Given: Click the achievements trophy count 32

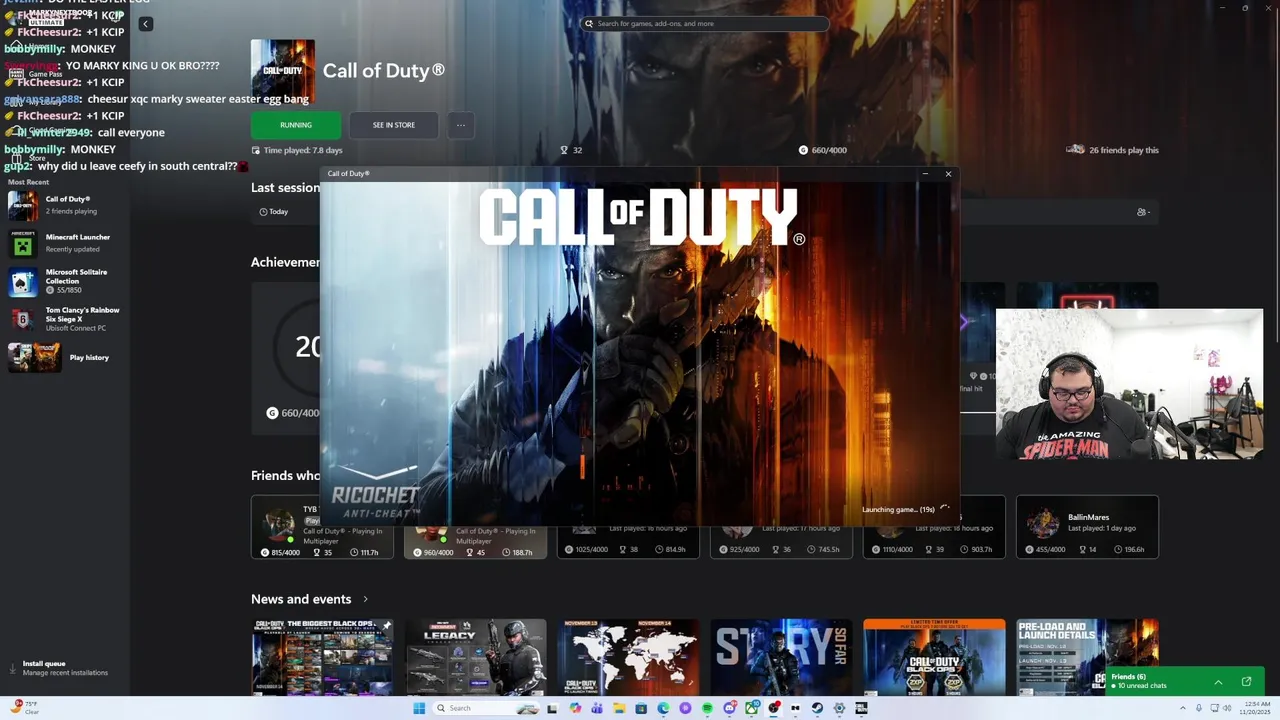Looking at the screenshot, I should (571, 150).
